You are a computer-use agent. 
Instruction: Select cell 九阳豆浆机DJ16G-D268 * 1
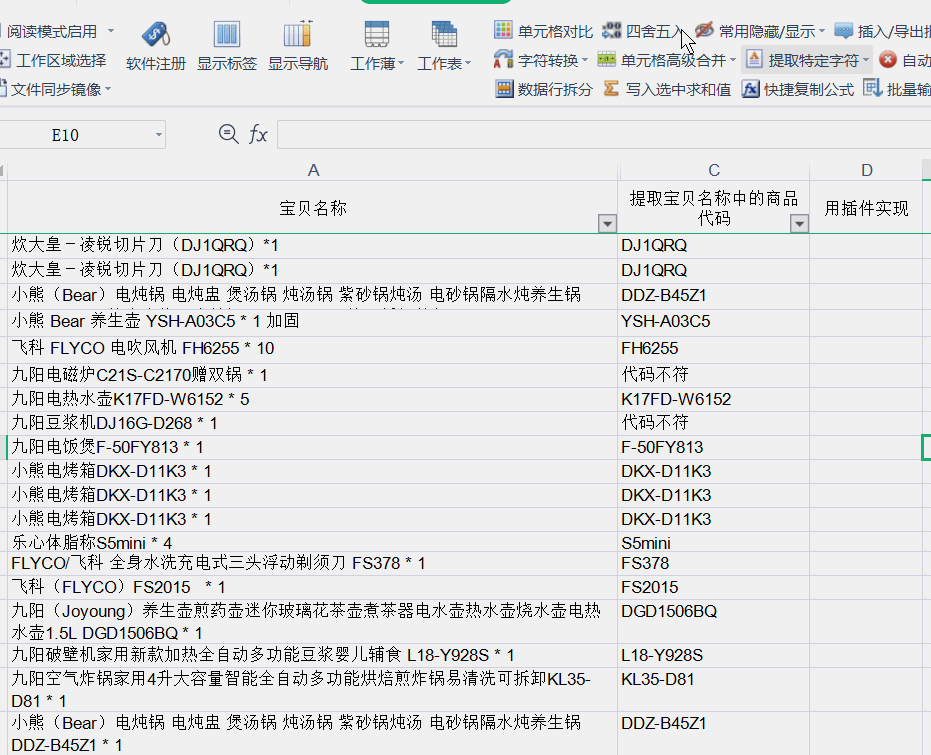[313, 424]
